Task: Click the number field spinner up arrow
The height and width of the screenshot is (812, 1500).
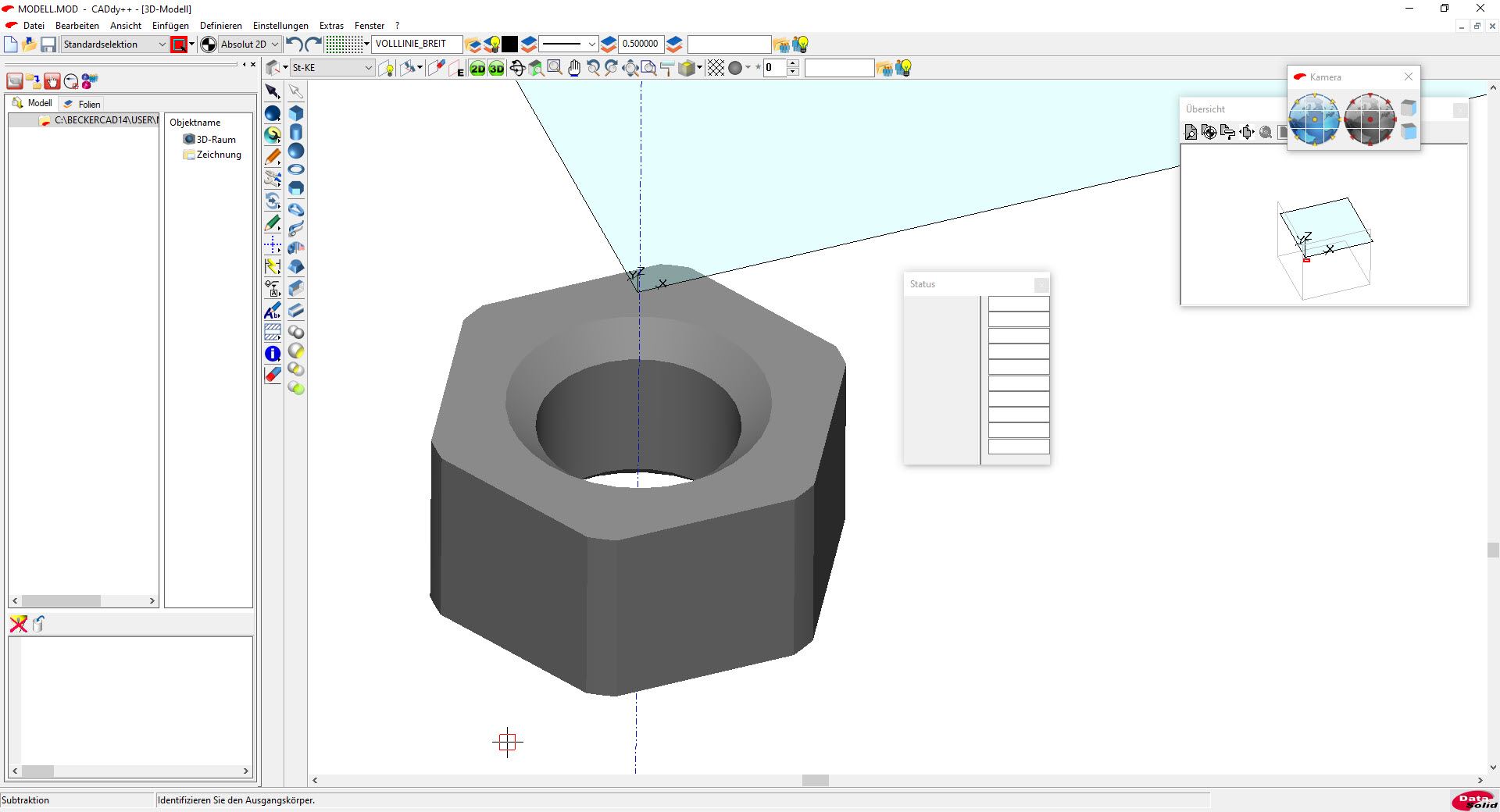Action: 793,64
